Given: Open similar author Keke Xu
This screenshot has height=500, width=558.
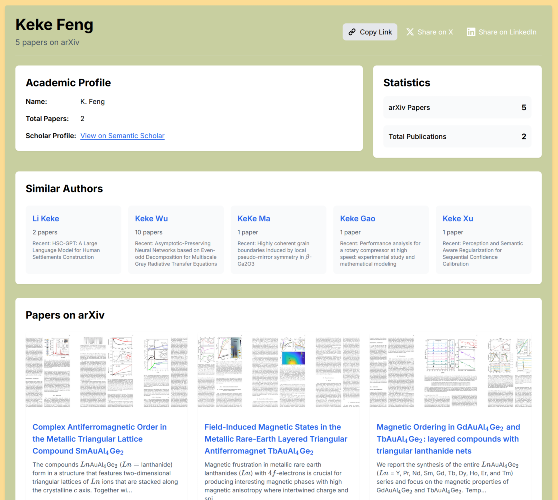Looking at the screenshot, I should 458,219.
